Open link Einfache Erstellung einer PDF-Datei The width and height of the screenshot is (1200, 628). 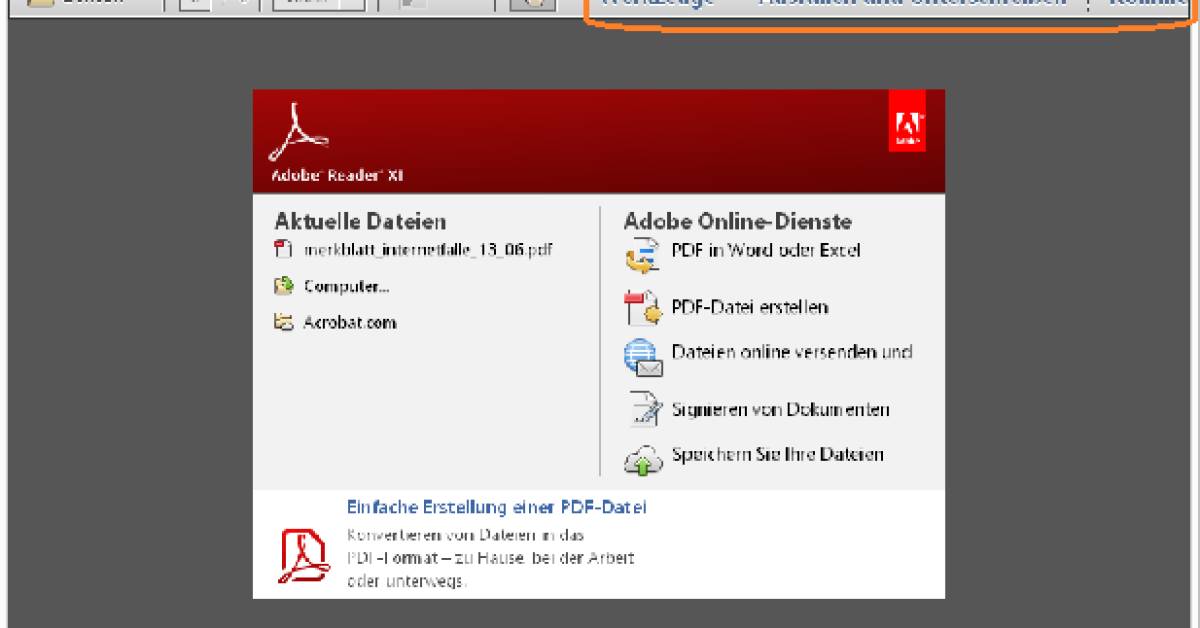(496, 506)
